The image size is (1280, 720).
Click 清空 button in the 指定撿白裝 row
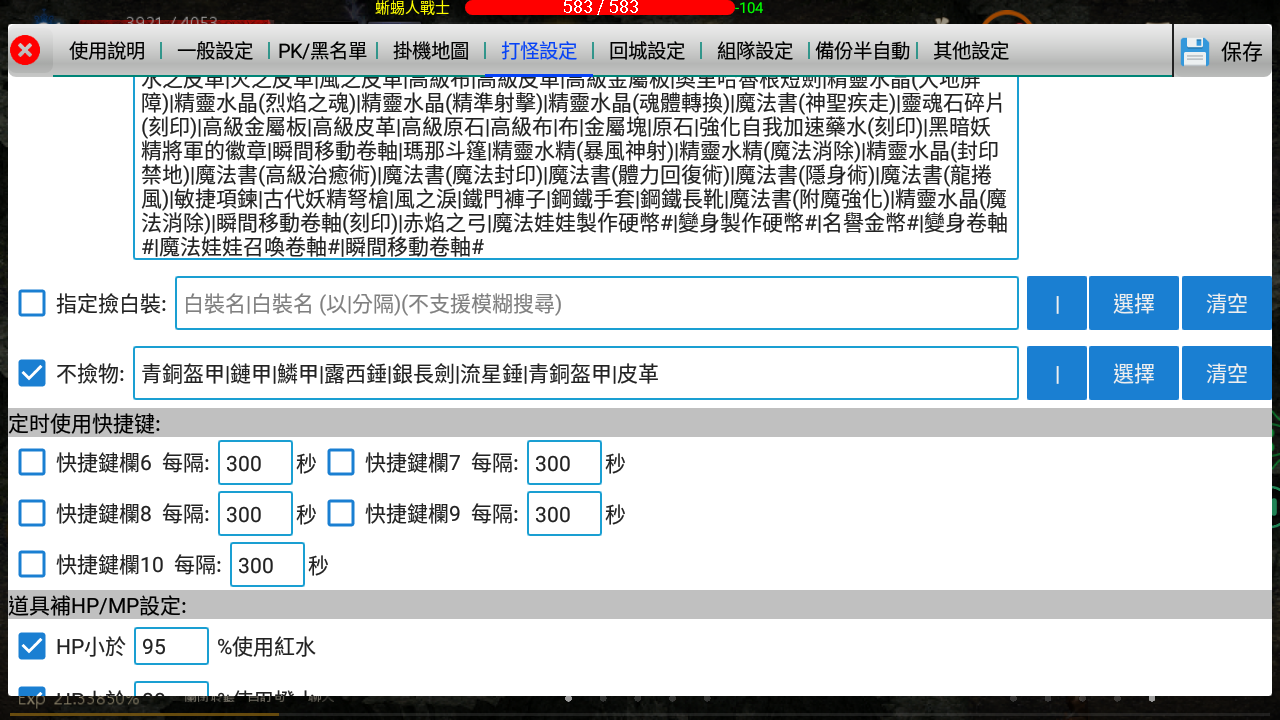(1227, 303)
